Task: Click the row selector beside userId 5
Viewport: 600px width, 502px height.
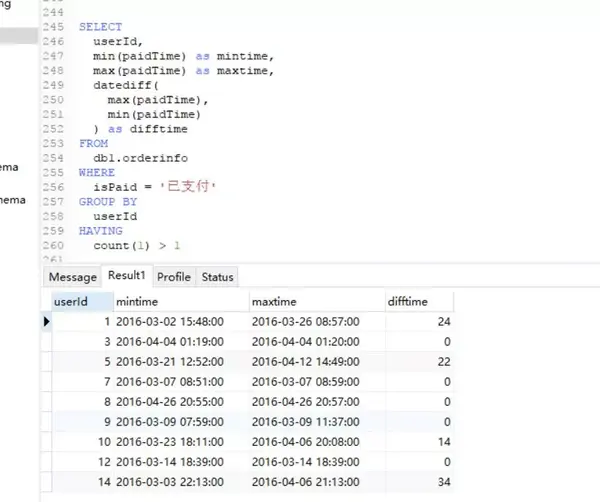Action: click(x=46, y=362)
